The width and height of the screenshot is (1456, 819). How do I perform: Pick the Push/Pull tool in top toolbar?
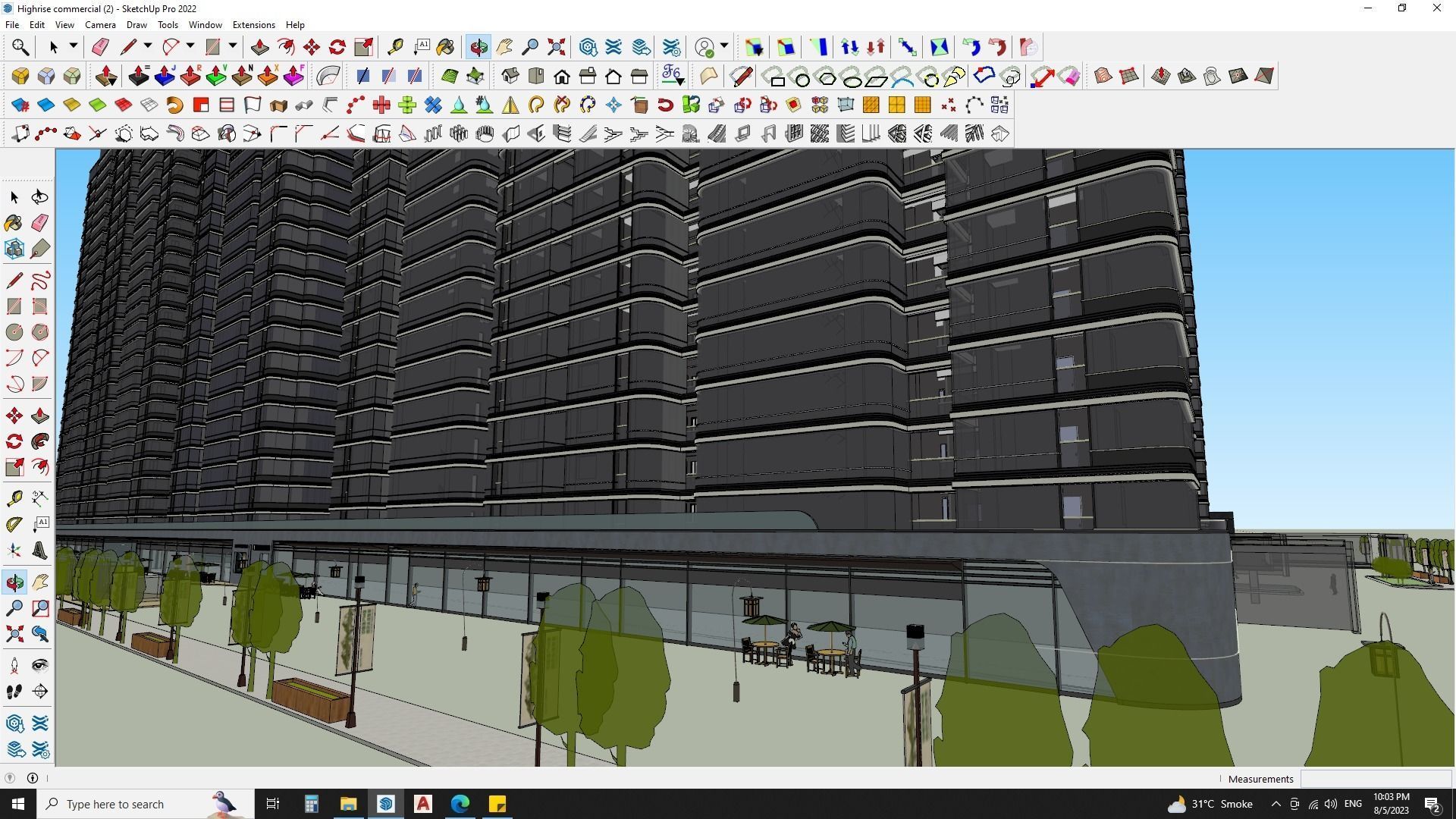[x=259, y=47]
